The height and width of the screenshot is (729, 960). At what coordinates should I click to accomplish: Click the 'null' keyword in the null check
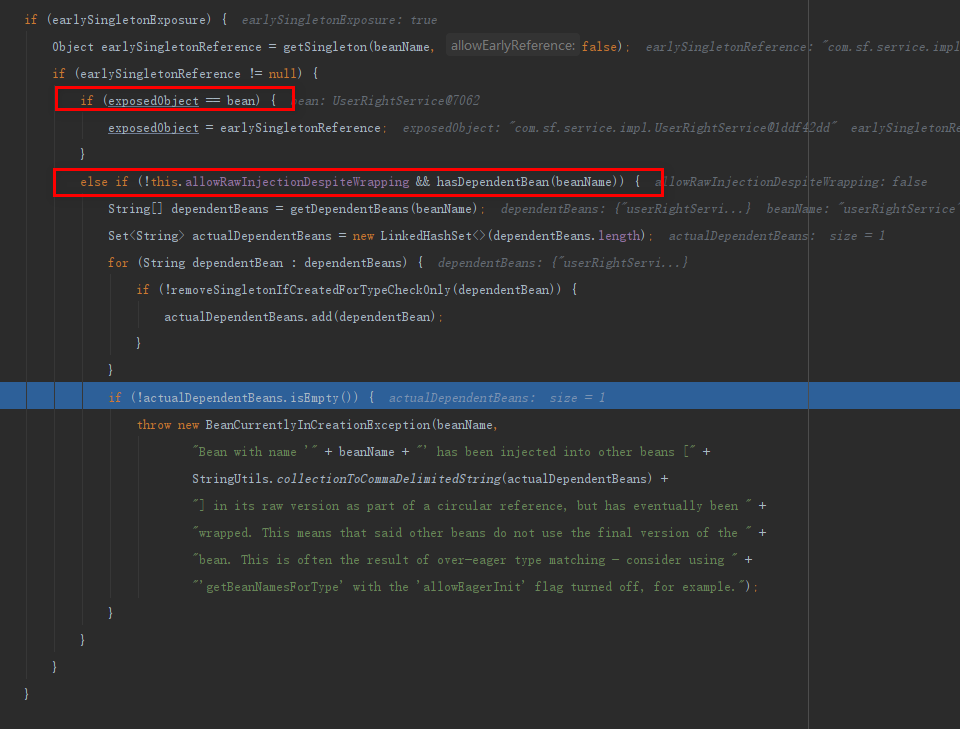pos(282,74)
